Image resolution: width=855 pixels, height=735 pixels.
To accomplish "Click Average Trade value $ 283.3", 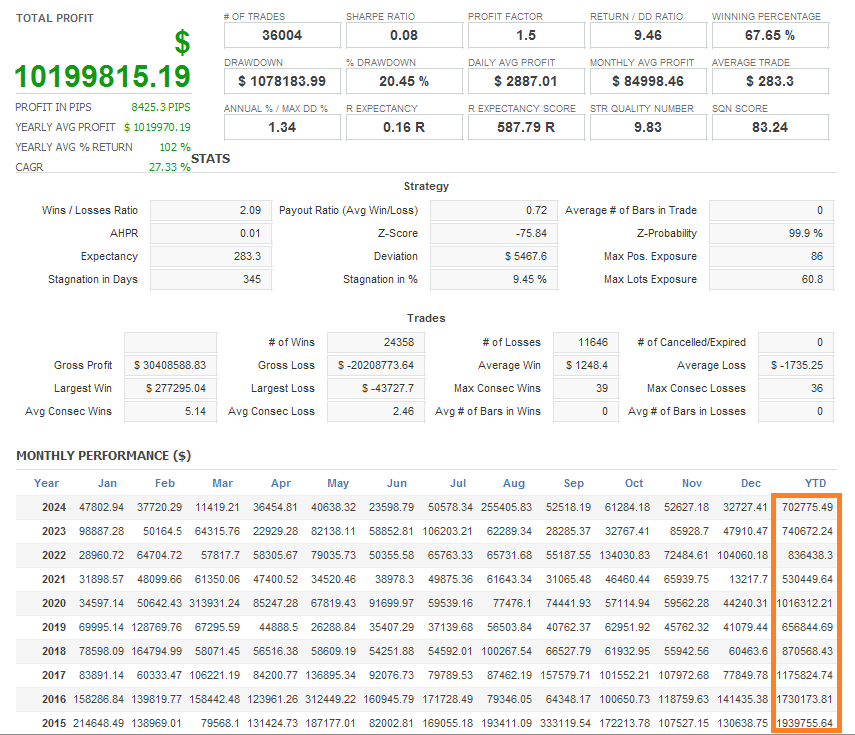I will 770,81.
